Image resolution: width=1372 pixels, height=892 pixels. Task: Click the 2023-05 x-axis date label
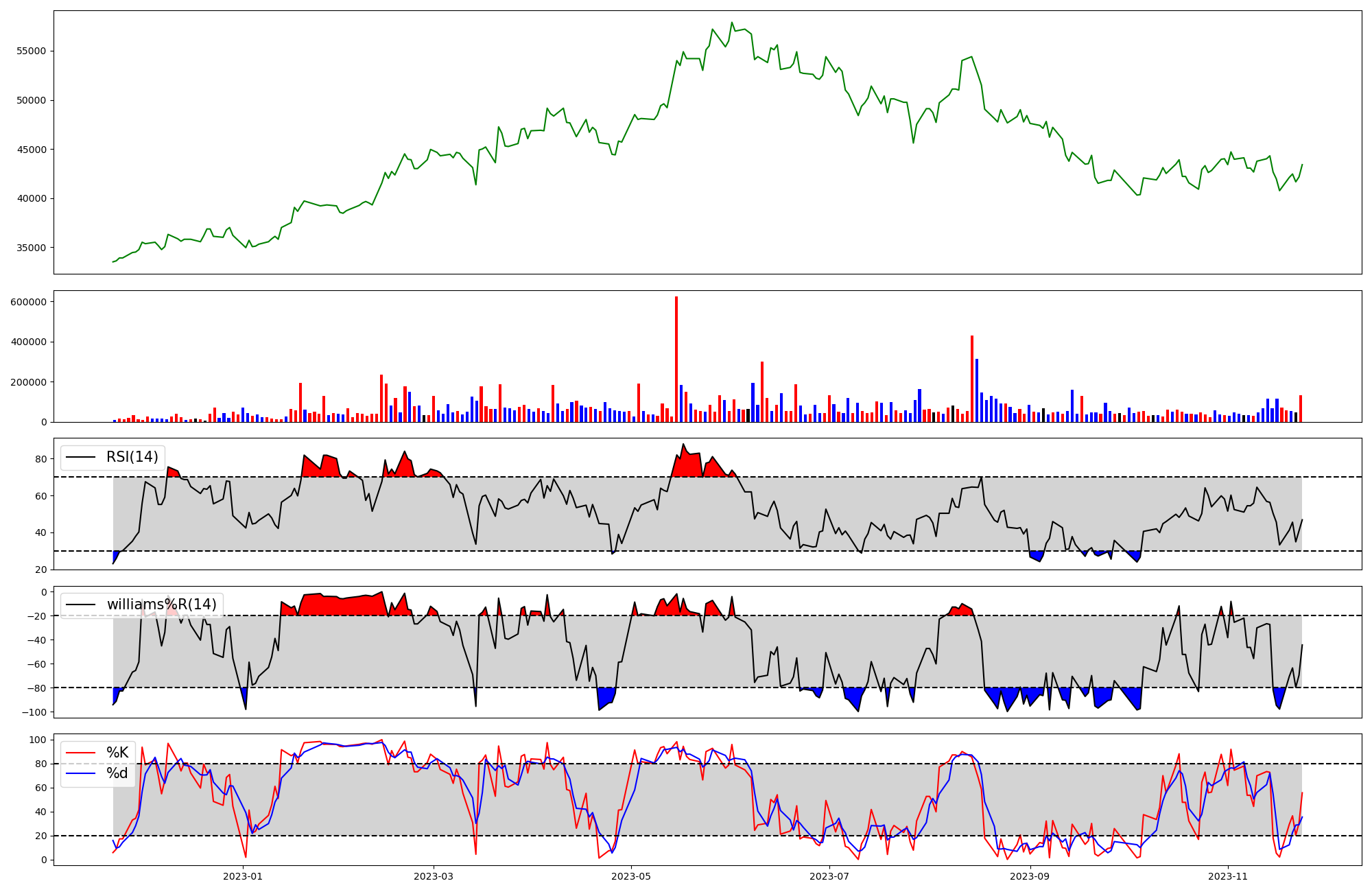tap(631, 876)
